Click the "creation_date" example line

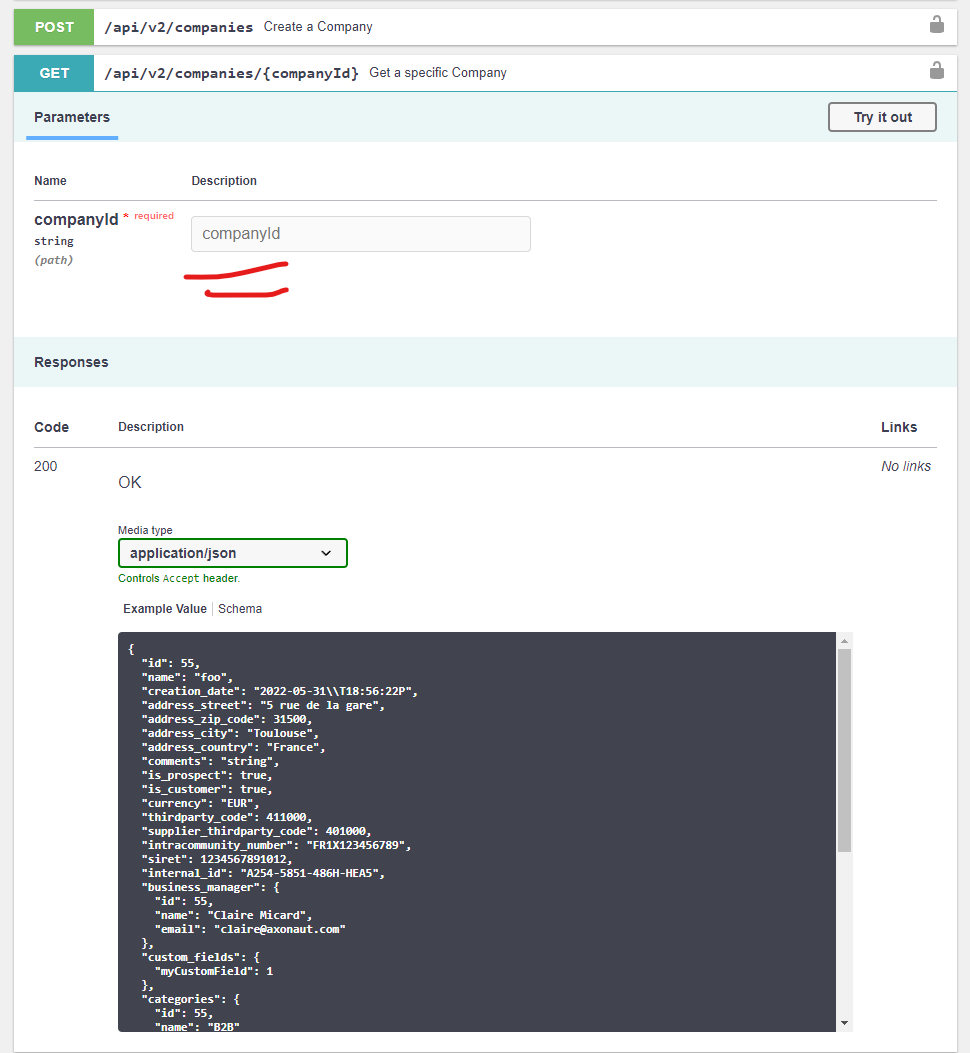coord(279,691)
